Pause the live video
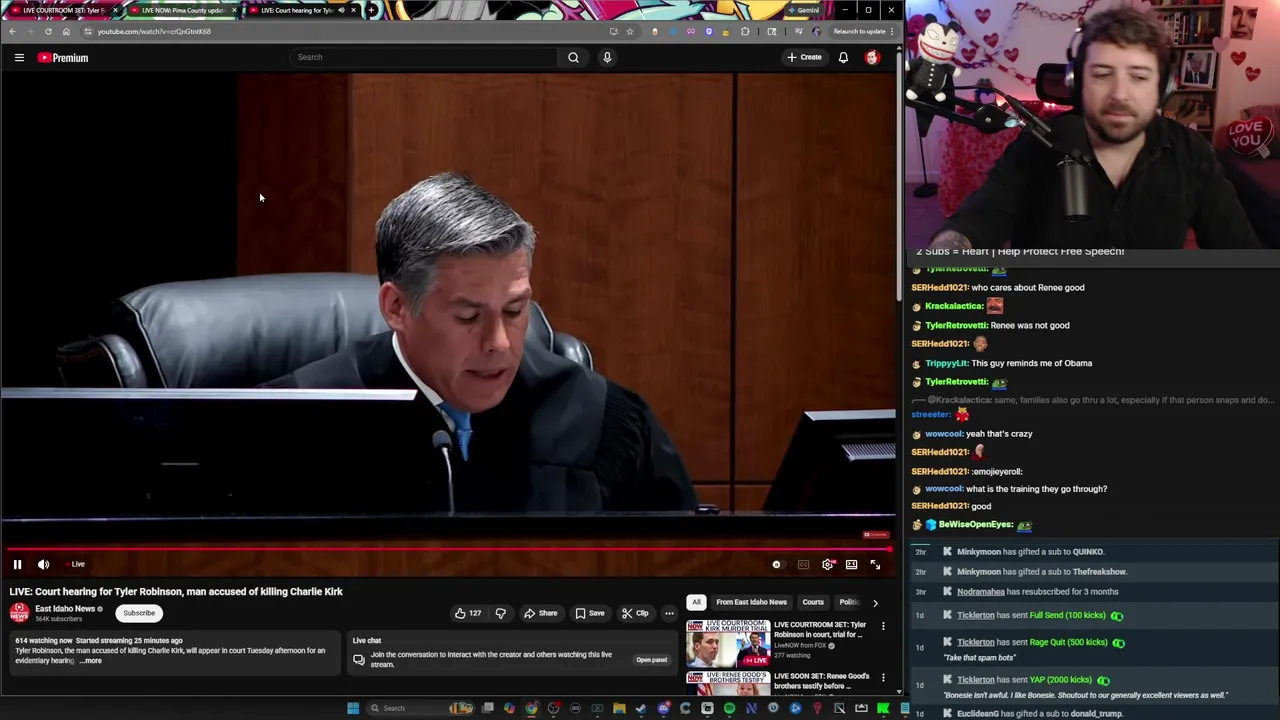The image size is (1280, 720). 17,564
